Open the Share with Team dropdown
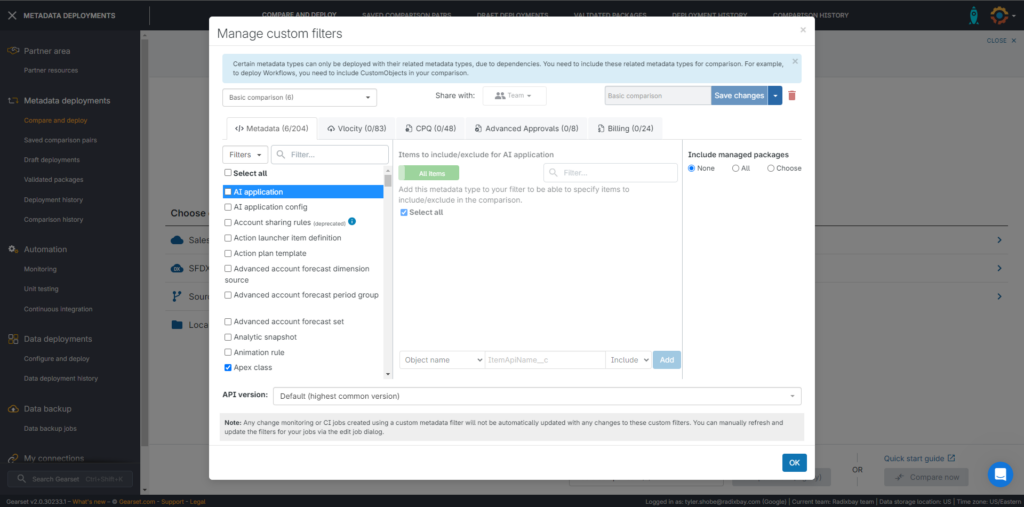 515,95
